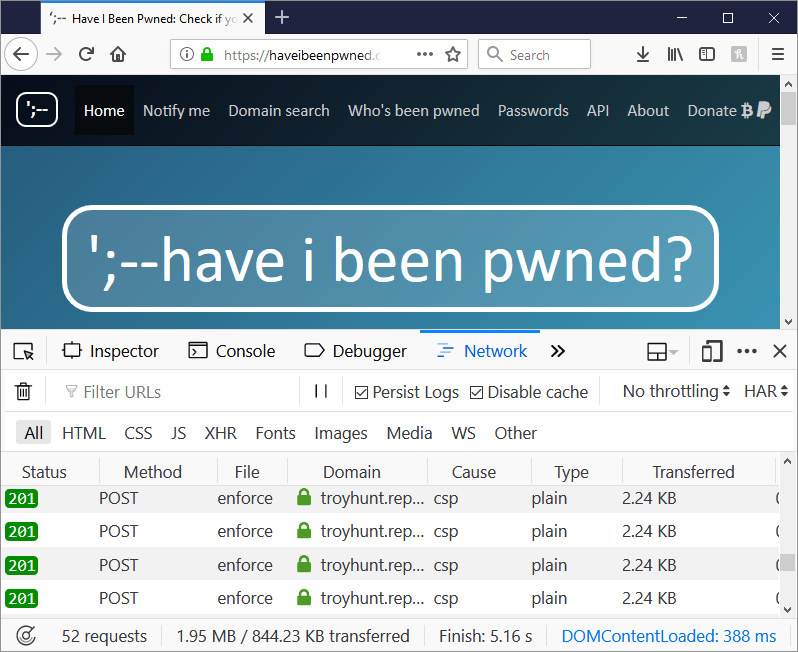798x652 pixels.
Task: Open the API link in site nav
Action: click(597, 110)
